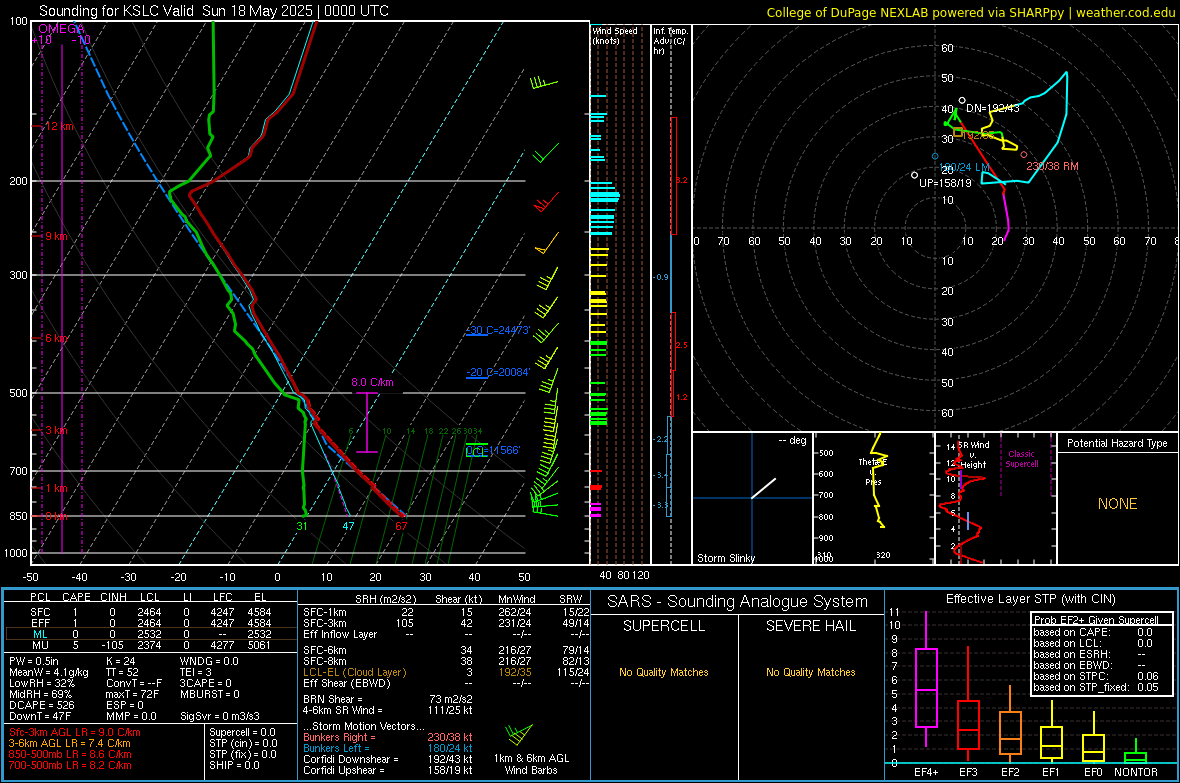Click the 9 km height marker

pyautogui.click(x=56, y=236)
